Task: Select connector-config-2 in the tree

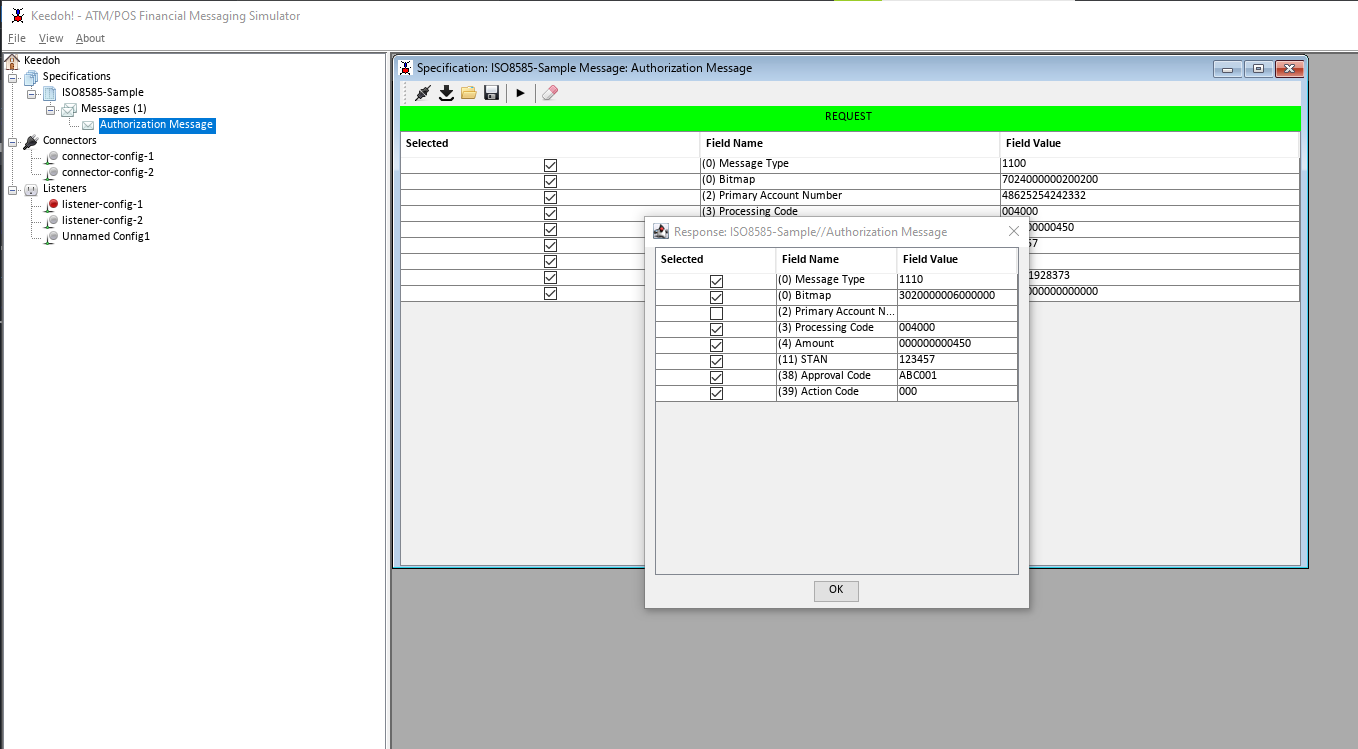Action: tap(108, 172)
